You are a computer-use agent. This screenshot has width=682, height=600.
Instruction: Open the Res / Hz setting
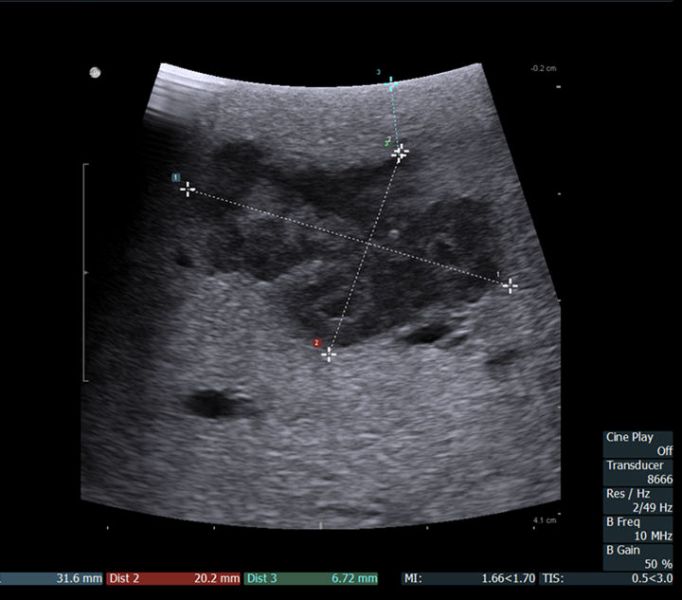click(x=639, y=500)
